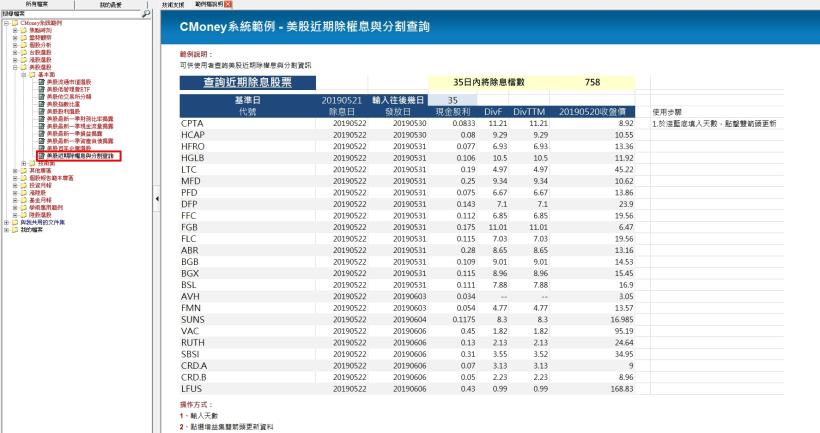
Task: Click the 與我共用的文件集 folder icon
Action: 15,222
